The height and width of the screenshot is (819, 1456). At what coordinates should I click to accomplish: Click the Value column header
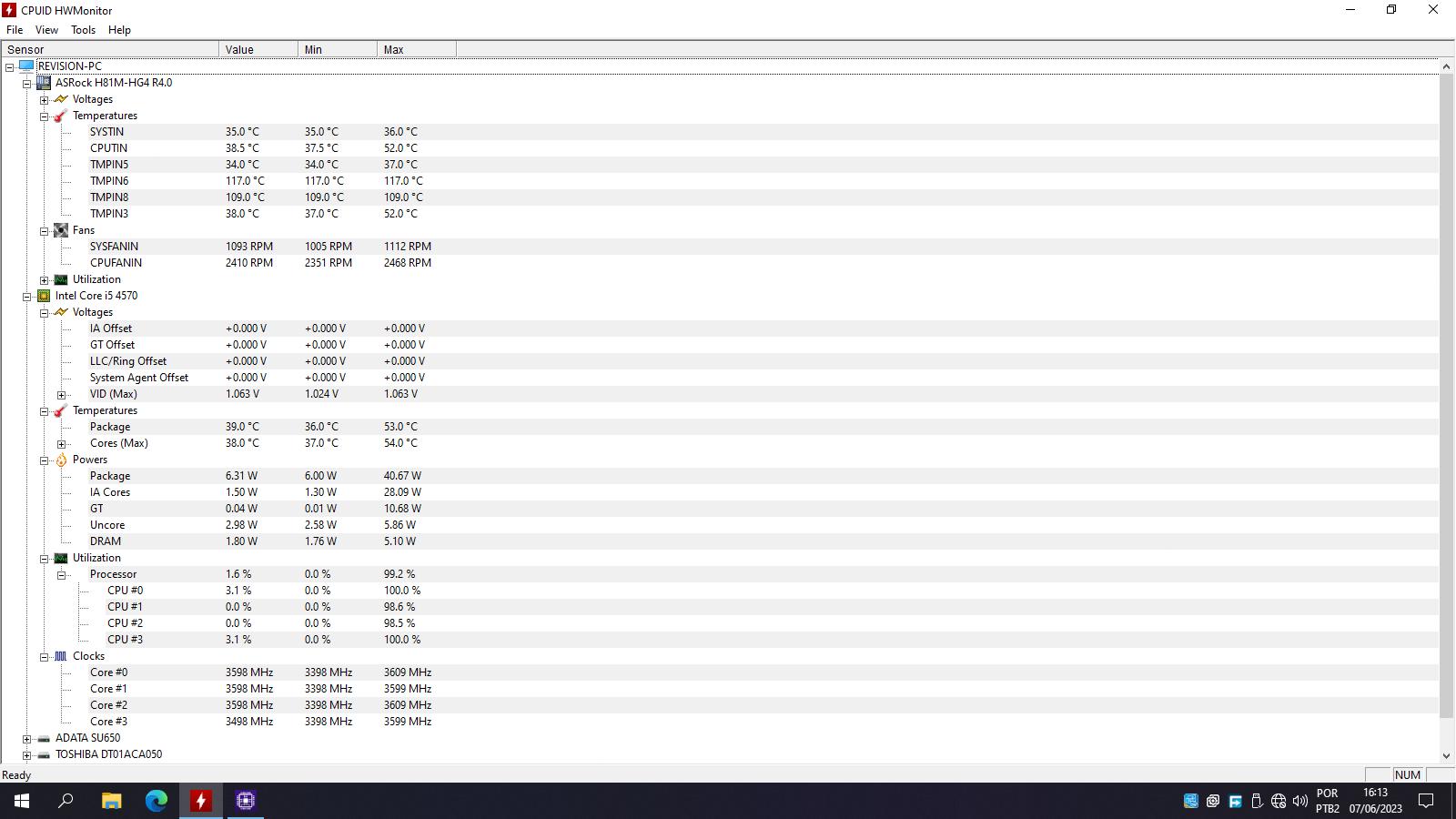(258, 49)
